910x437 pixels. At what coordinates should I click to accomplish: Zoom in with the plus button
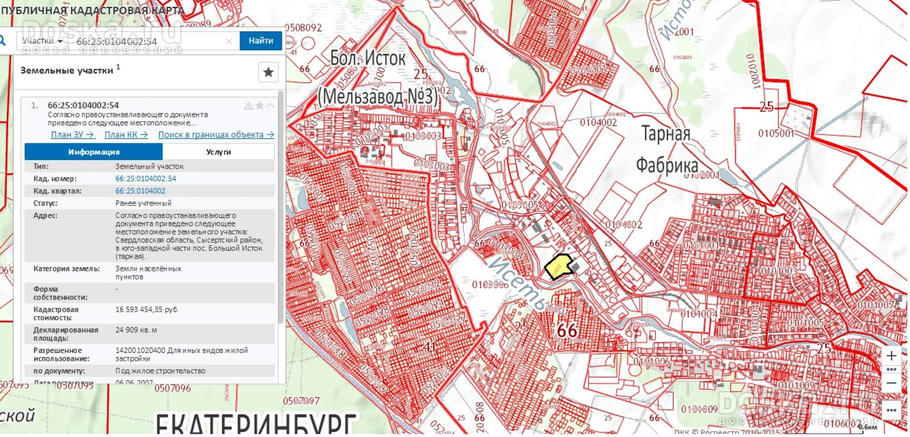(x=892, y=356)
